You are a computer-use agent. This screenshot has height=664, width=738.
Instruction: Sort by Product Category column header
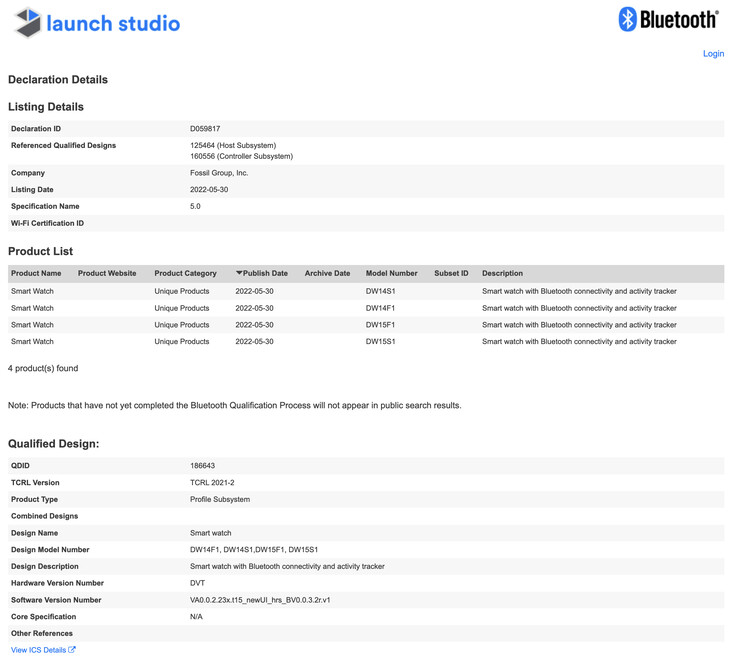pos(185,273)
